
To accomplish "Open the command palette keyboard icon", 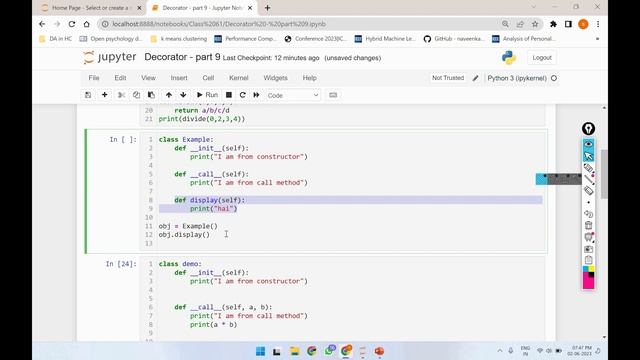I will (333, 95).
